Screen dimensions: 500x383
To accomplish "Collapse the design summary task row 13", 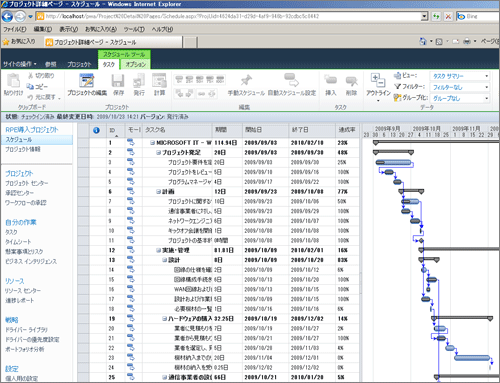I will click(165, 260).
